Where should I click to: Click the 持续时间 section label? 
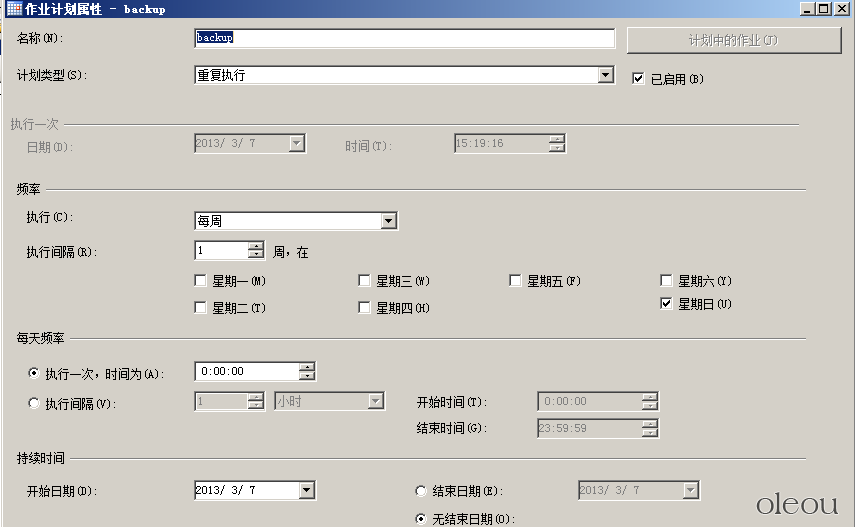pos(40,458)
